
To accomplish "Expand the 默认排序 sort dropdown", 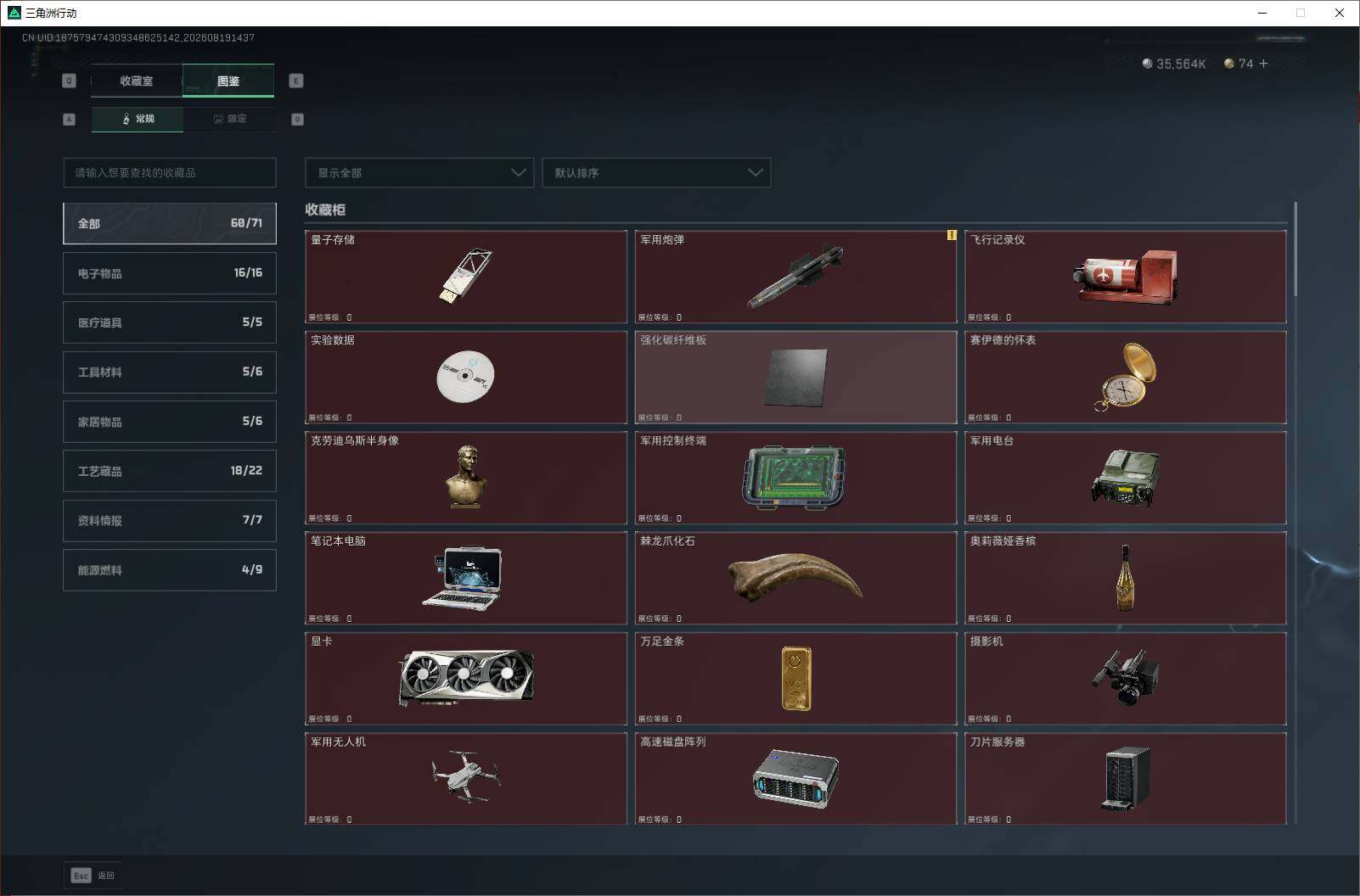I will 656,172.
